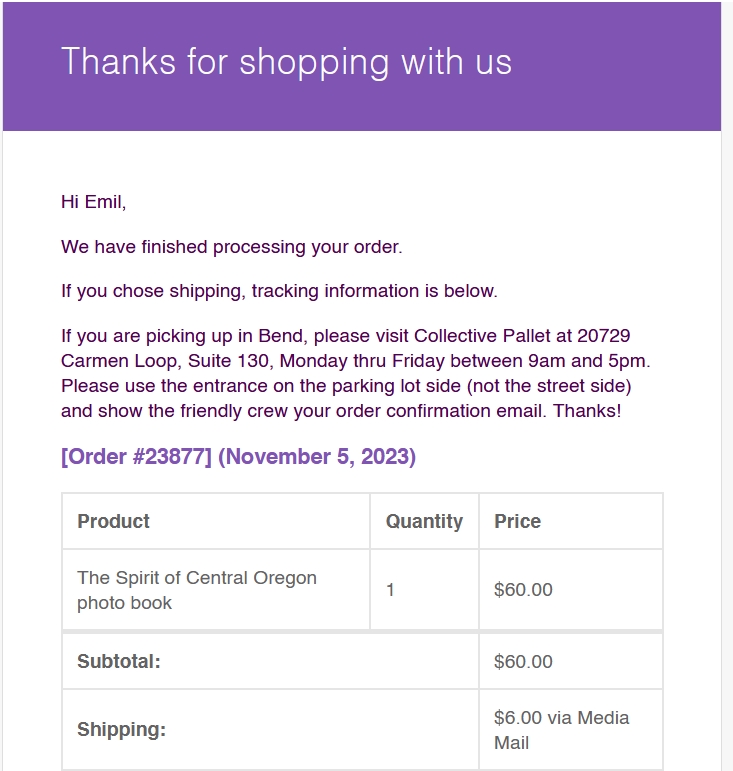Click the "Product" column header
Screen dimensions: 733x771
point(114,521)
